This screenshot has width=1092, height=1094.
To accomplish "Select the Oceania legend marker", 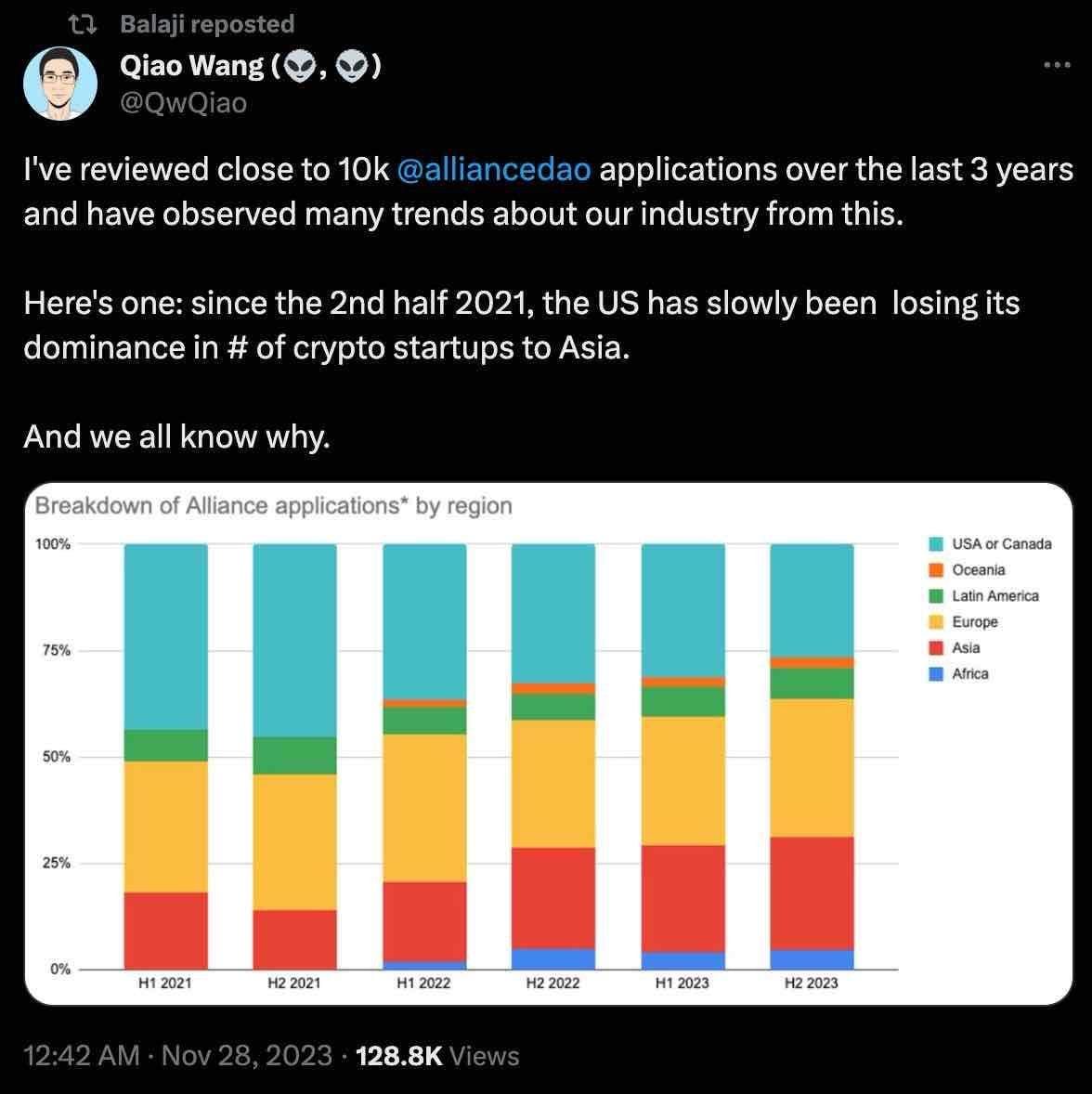I will tap(935, 570).
